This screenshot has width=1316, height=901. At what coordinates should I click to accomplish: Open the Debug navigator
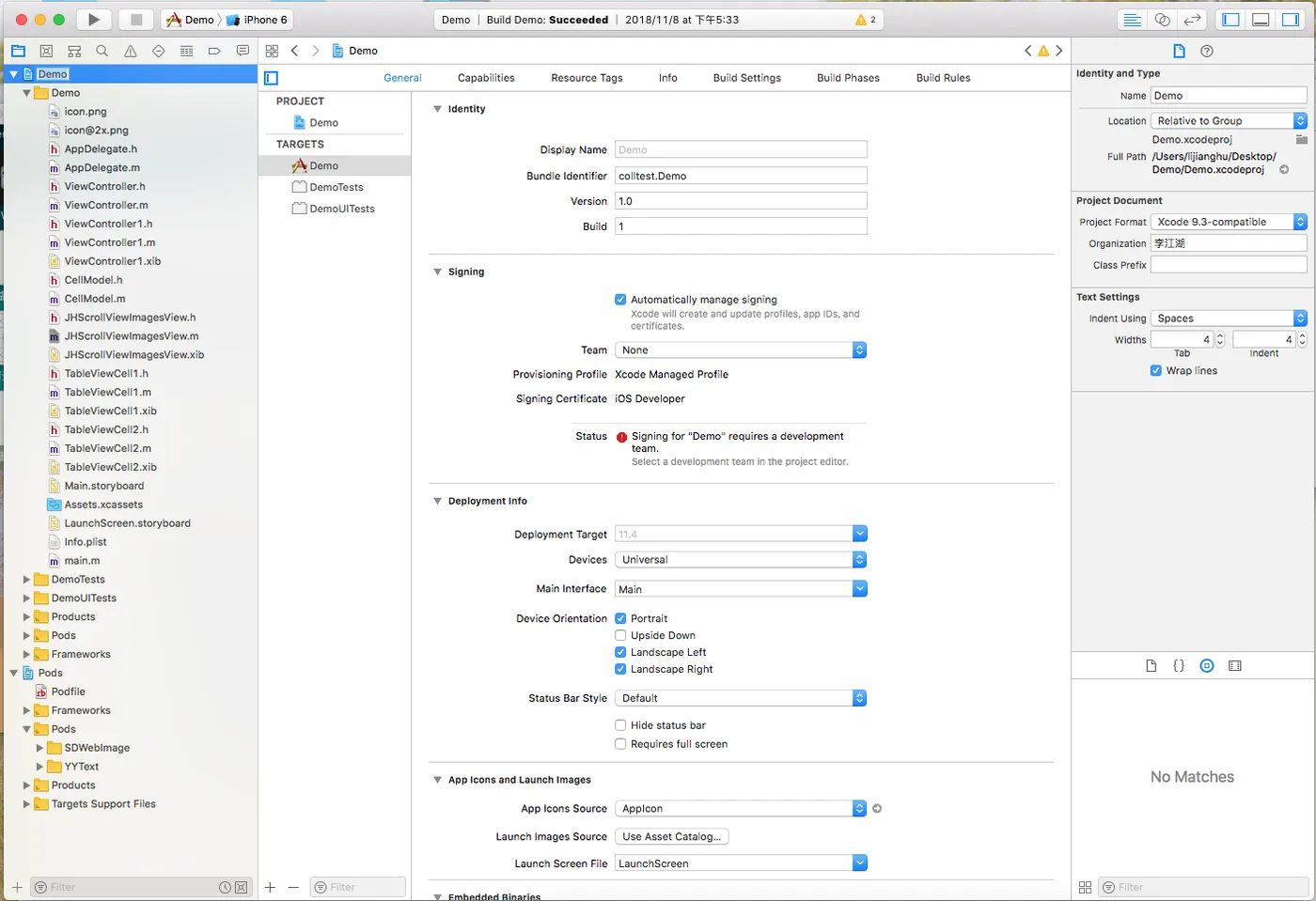[186, 51]
